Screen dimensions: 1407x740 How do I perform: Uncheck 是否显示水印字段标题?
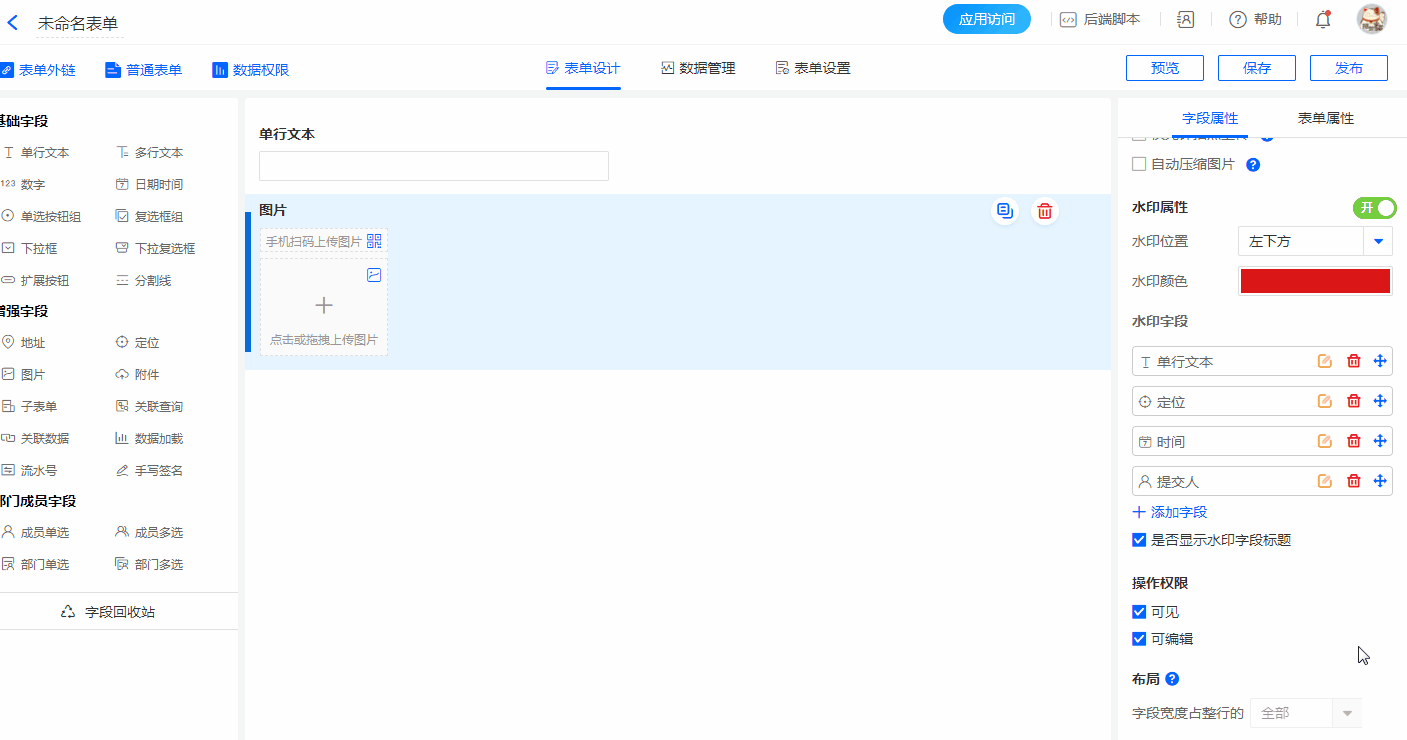tap(1139, 540)
